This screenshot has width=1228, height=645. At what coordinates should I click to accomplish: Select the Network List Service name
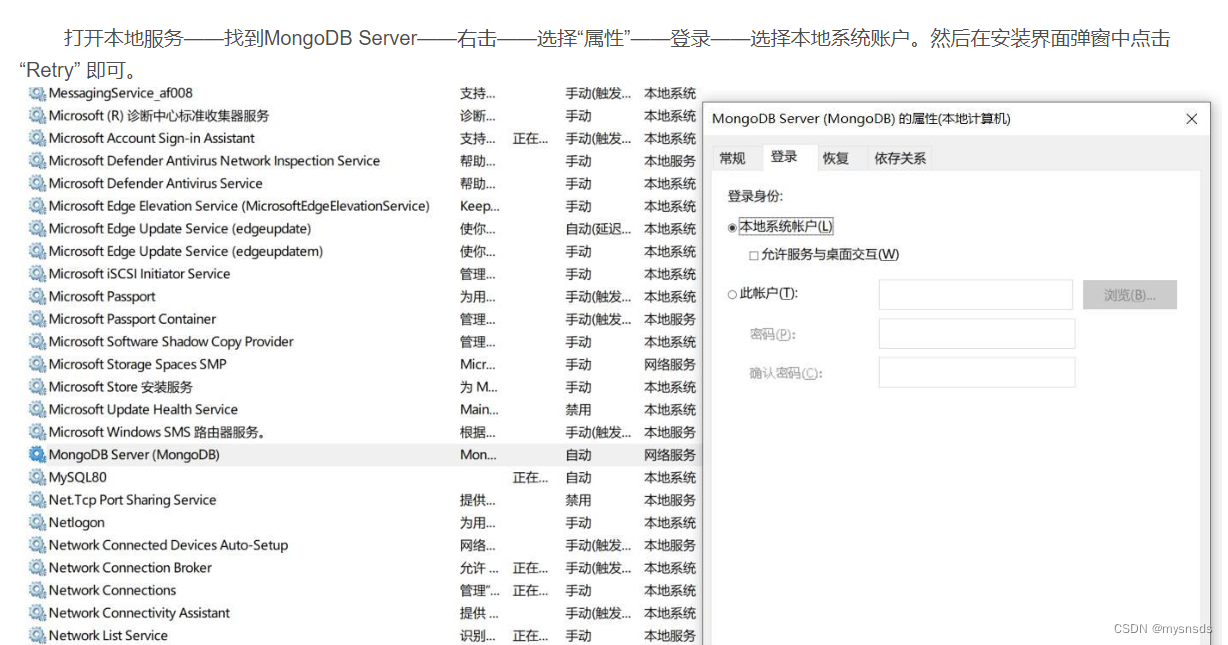tap(108, 635)
